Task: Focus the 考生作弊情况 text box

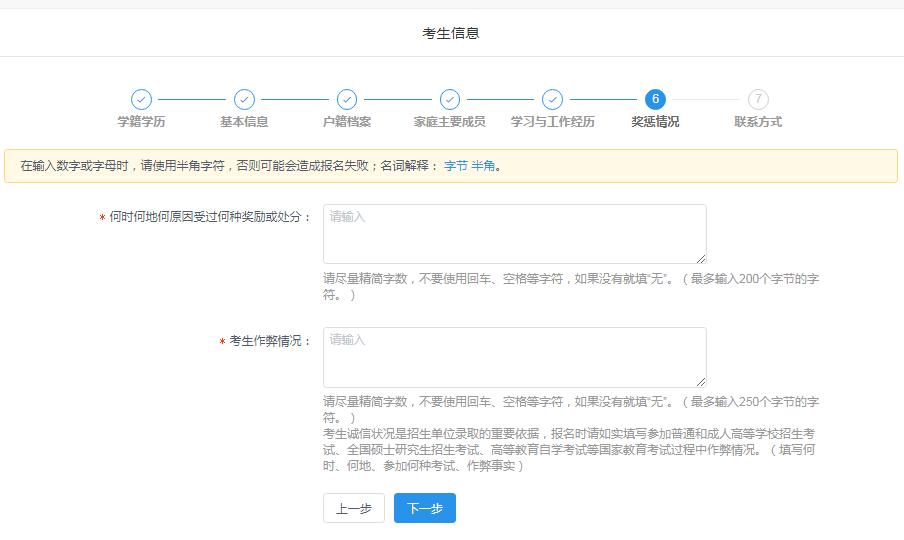Action: coord(514,357)
